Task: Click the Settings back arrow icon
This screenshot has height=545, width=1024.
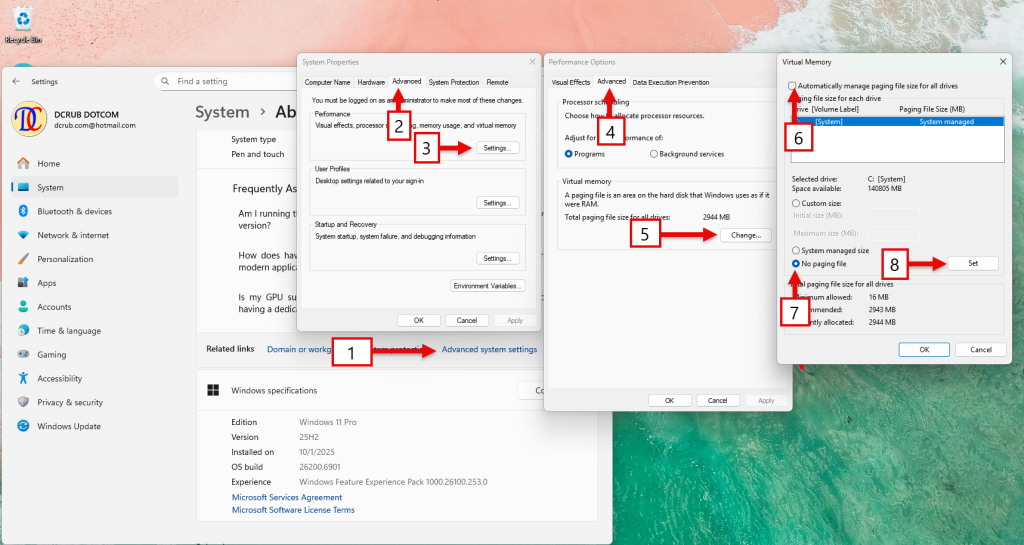Action: [x=16, y=82]
